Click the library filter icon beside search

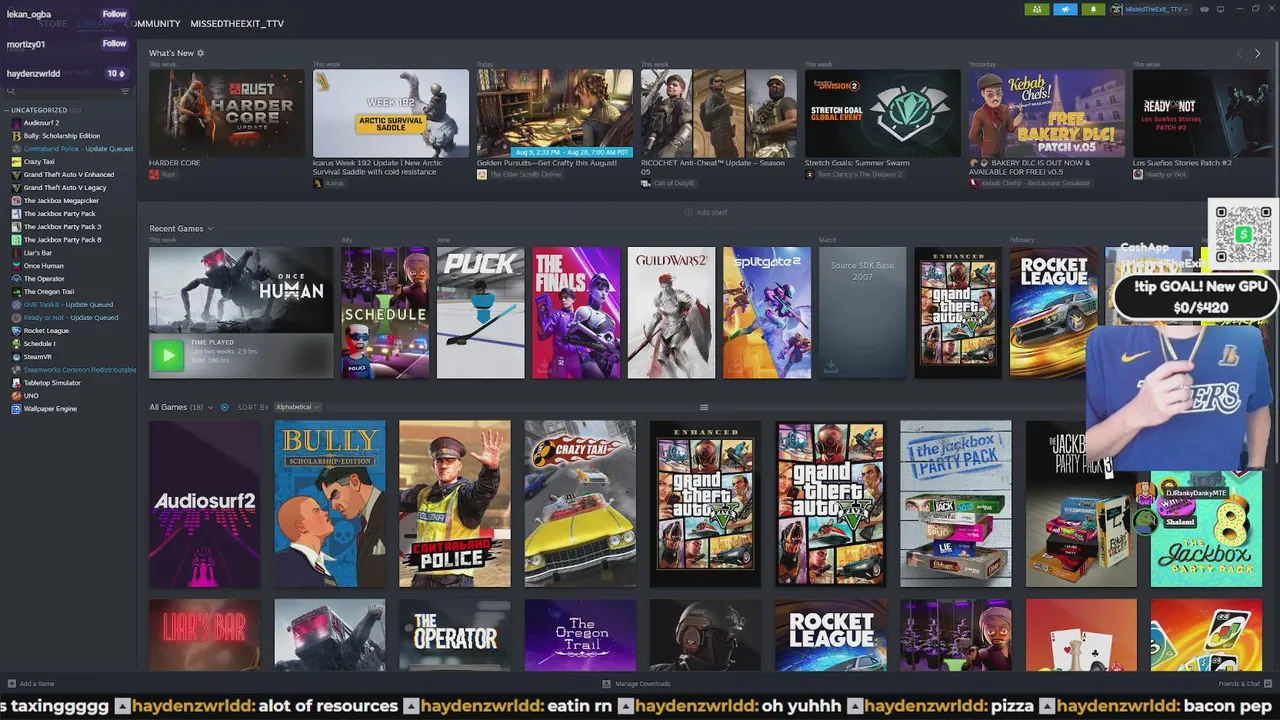pos(125,91)
